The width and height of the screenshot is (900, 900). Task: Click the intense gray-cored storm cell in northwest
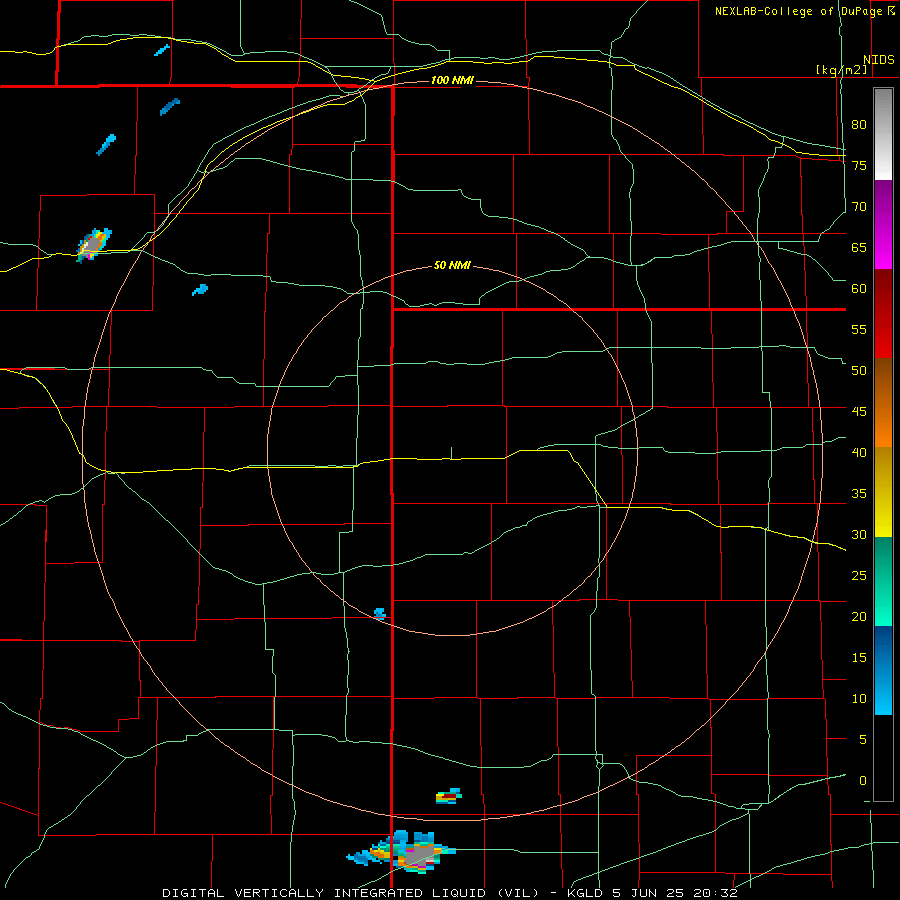pyautogui.click(x=94, y=245)
